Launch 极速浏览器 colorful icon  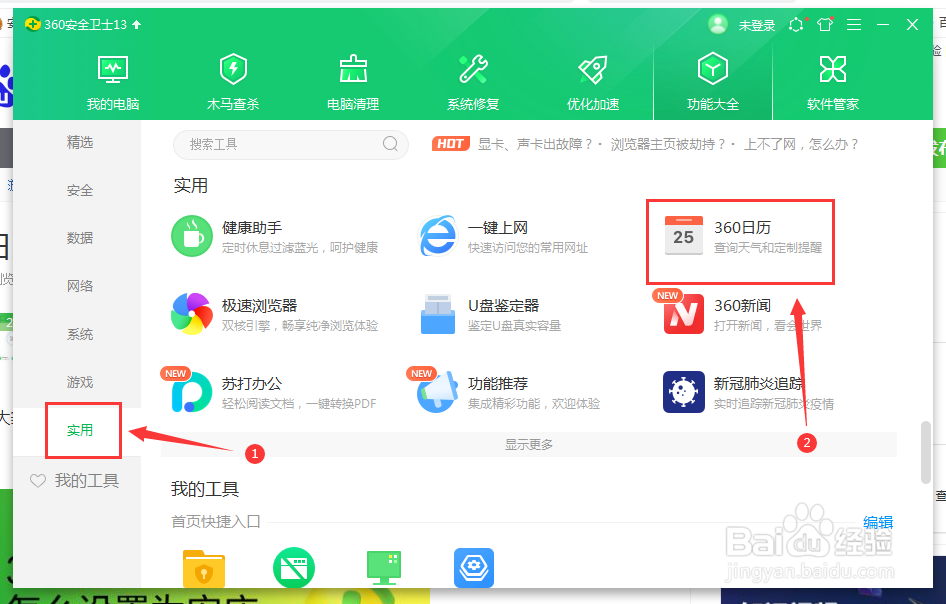click(192, 314)
